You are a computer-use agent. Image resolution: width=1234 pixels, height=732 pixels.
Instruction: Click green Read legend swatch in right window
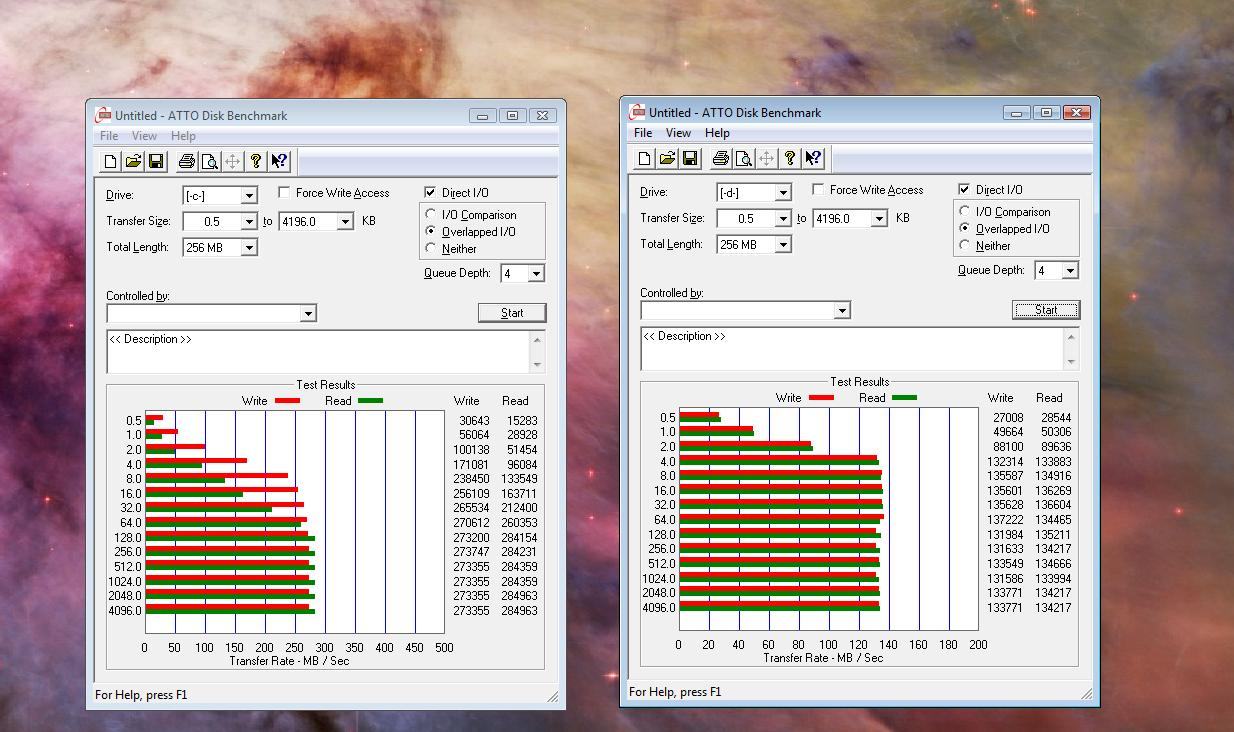point(904,398)
